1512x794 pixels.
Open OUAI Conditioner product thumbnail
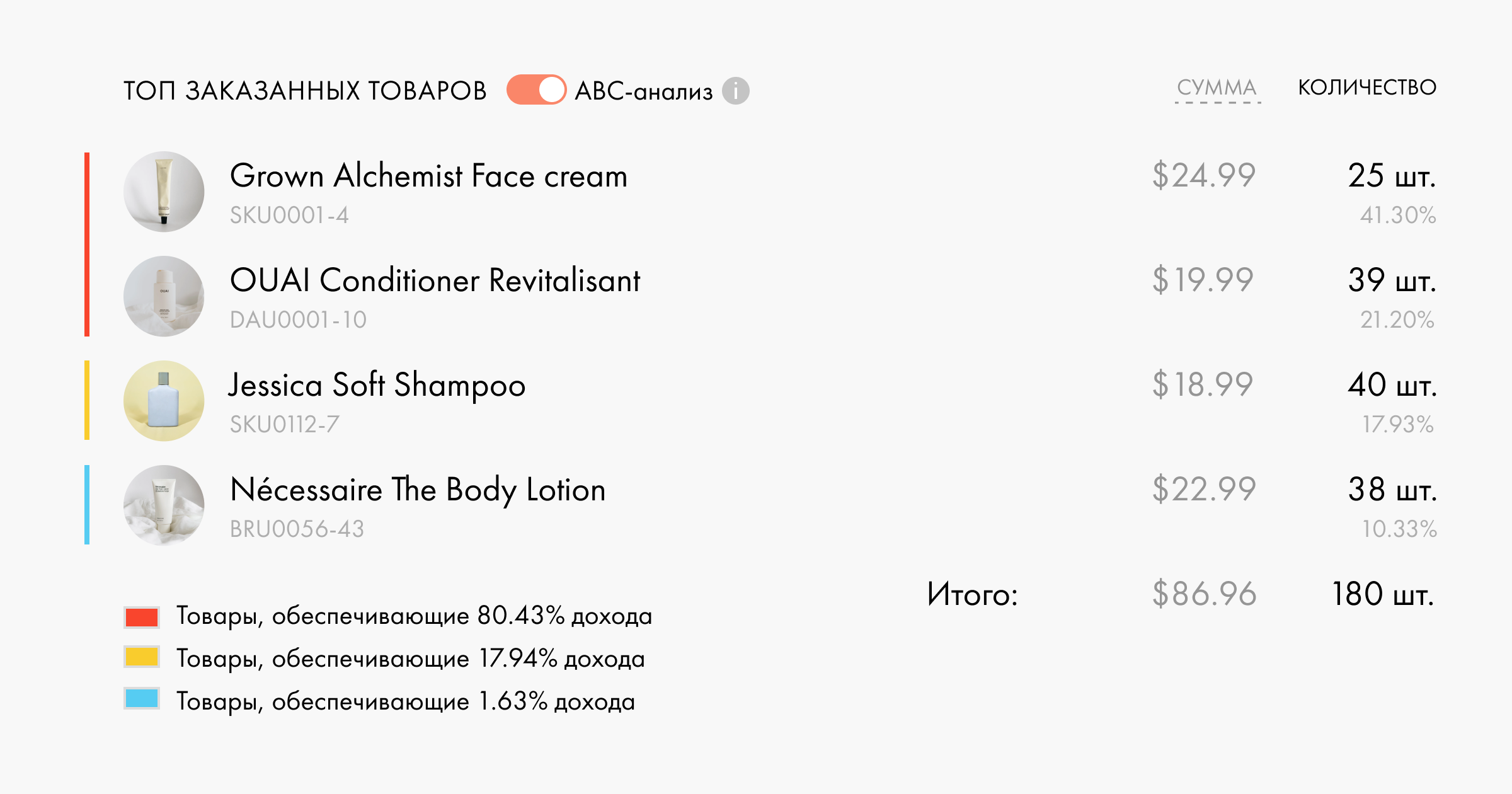(x=164, y=296)
